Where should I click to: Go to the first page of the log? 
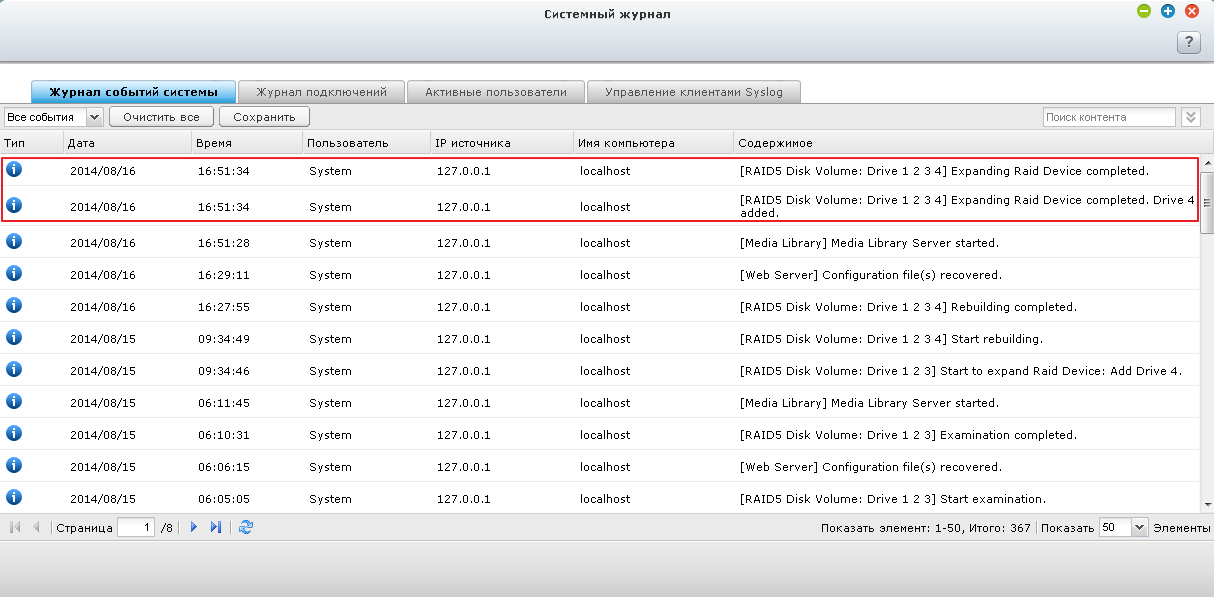pos(15,527)
